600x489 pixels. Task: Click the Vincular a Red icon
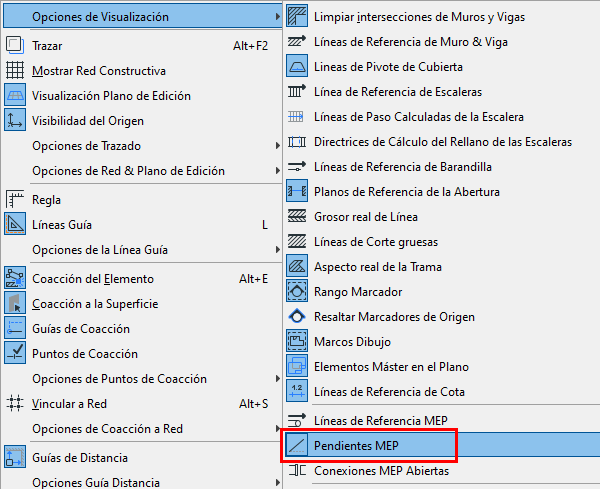click(15, 404)
